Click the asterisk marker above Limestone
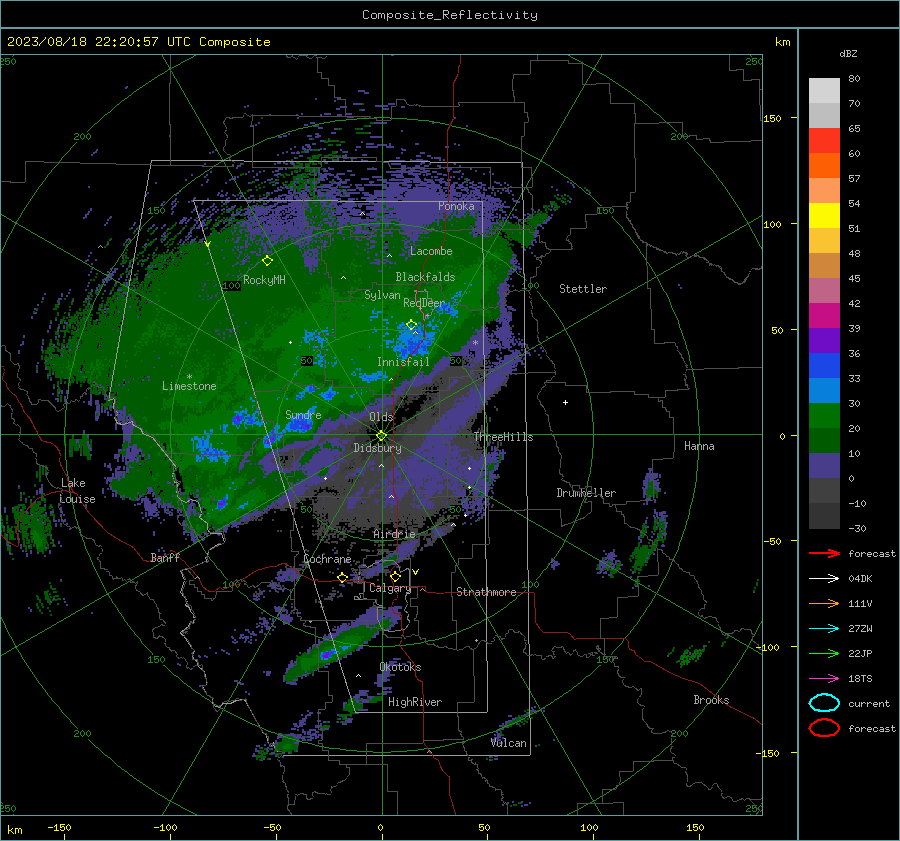The height and width of the screenshot is (841, 900). tap(189, 377)
